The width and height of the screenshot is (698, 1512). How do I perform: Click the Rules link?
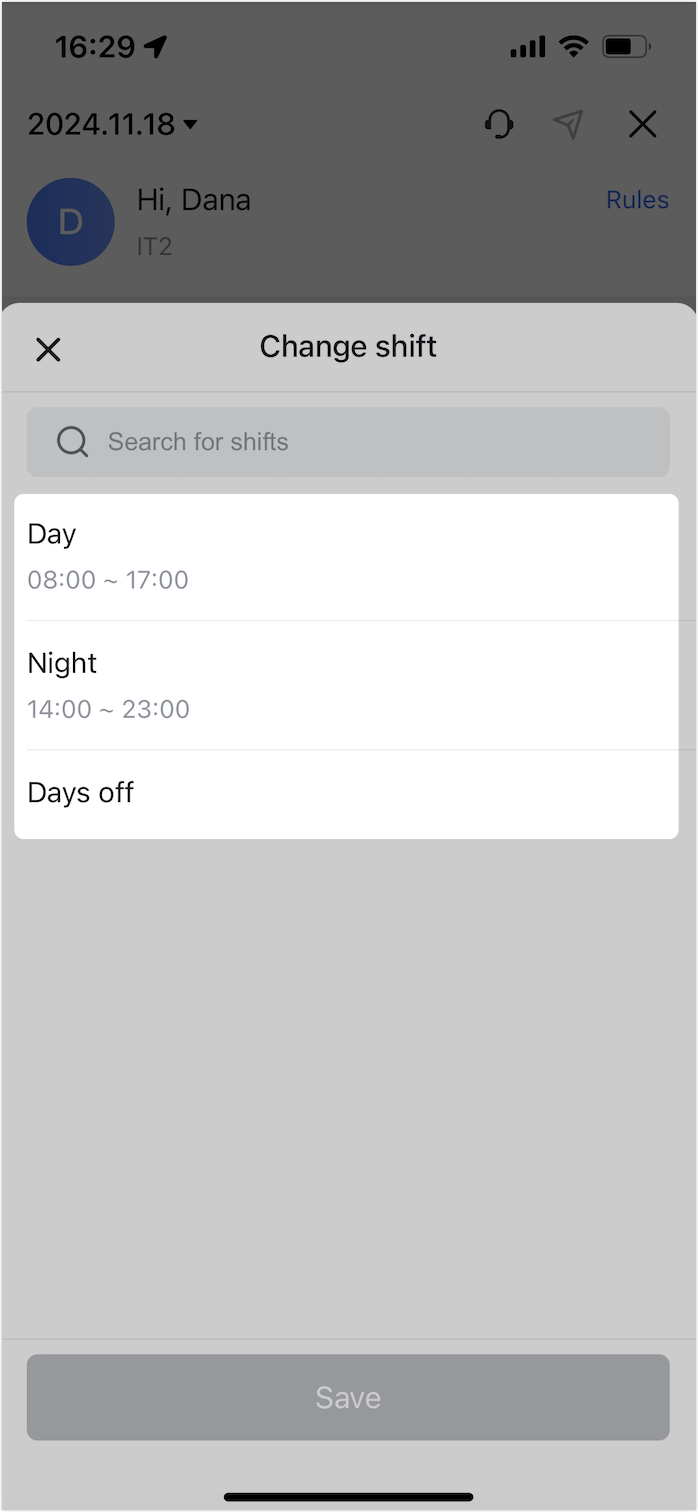pyautogui.click(x=637, y=199)
